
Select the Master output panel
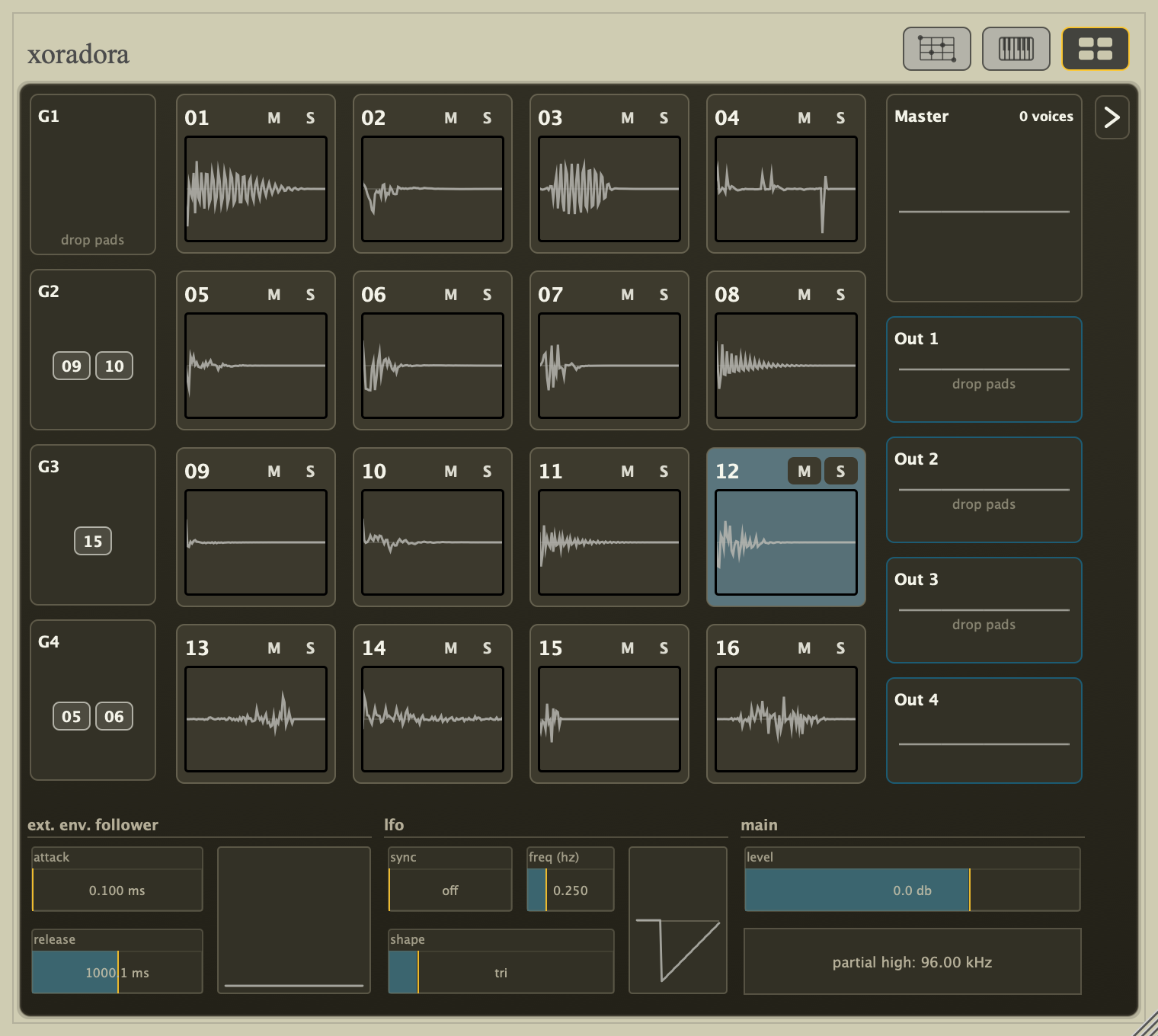pyautogui.click(x=984, y=198)
